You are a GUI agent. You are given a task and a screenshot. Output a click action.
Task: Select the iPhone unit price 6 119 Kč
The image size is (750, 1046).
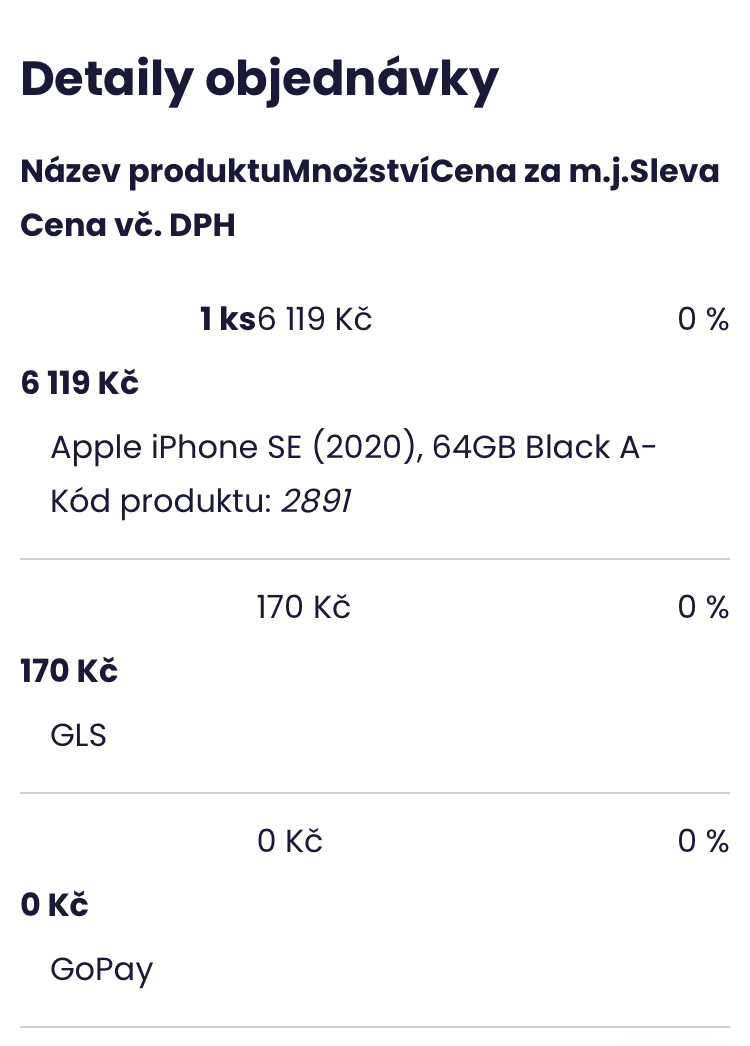tap(315, 320)
